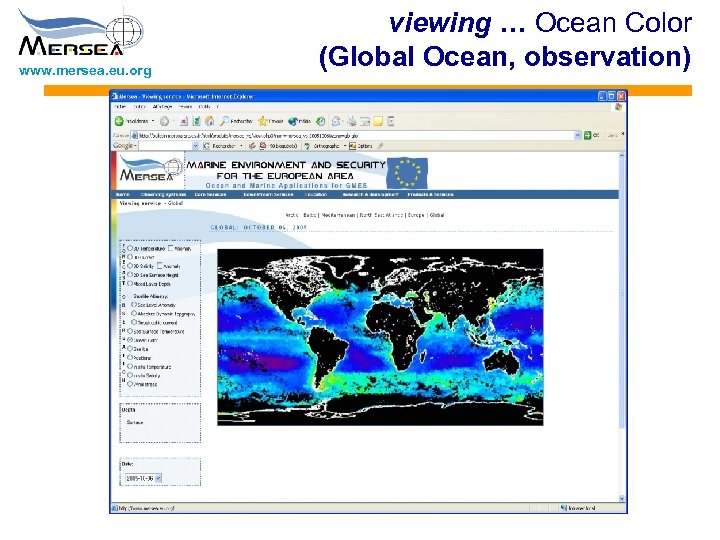Tick the Anomaly checkbox beside 3D Salinity
The image size is (720, 540).
click(159, 265)
